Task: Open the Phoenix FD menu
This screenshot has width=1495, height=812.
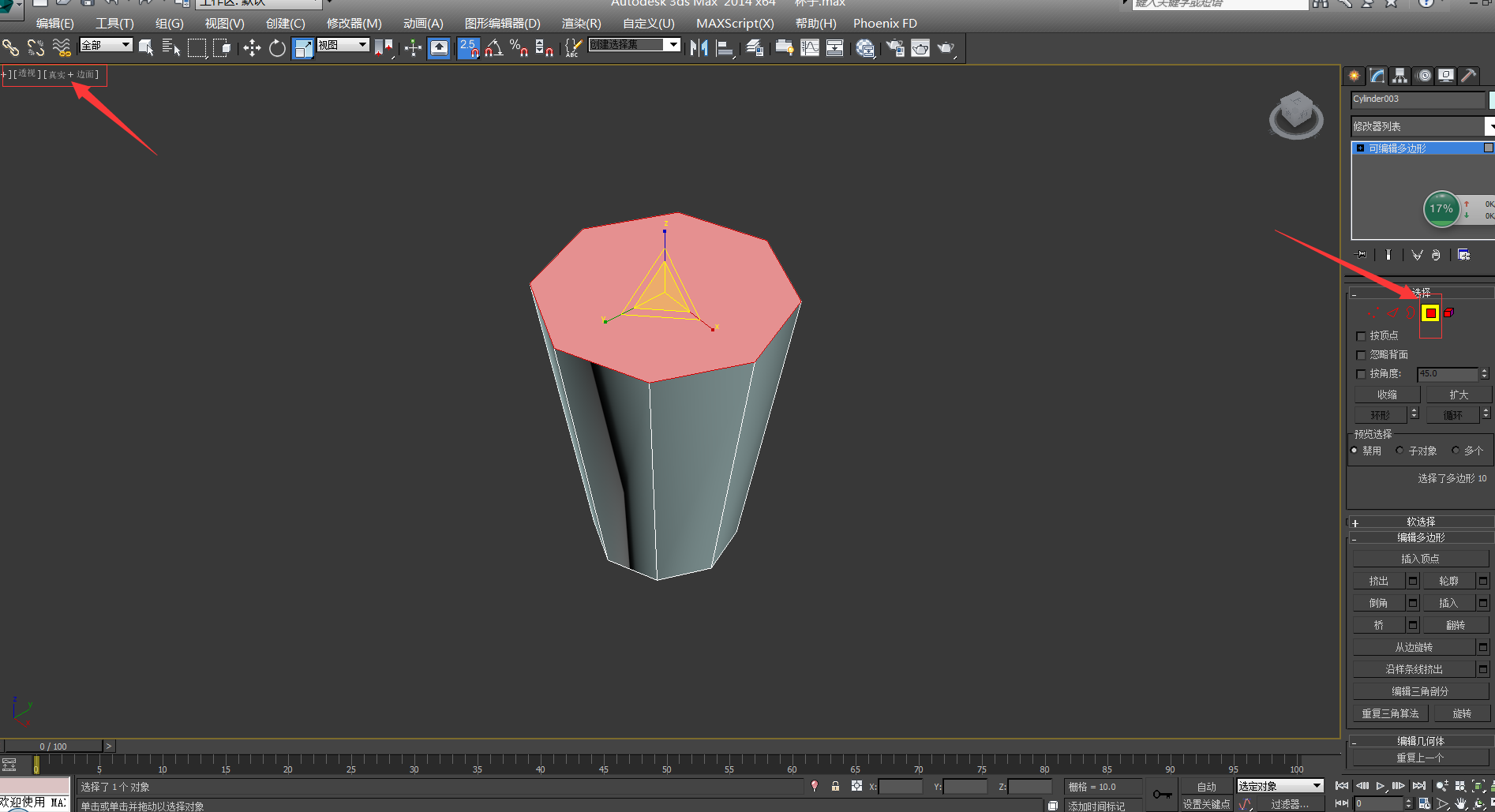Action: point(885,24)
